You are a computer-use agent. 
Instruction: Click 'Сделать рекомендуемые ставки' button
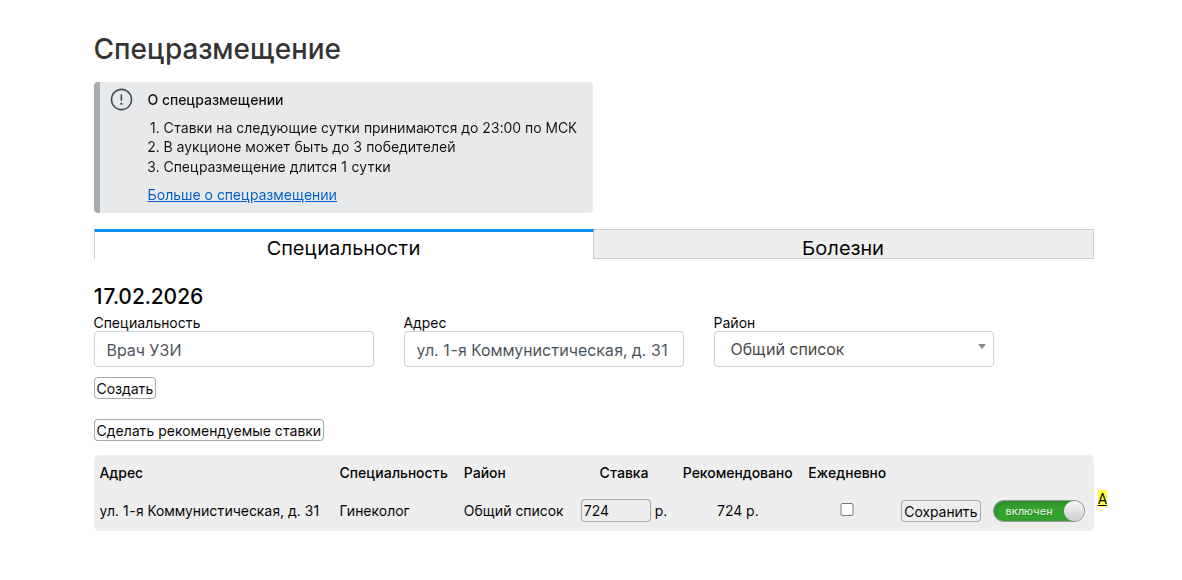pos(209,431)
